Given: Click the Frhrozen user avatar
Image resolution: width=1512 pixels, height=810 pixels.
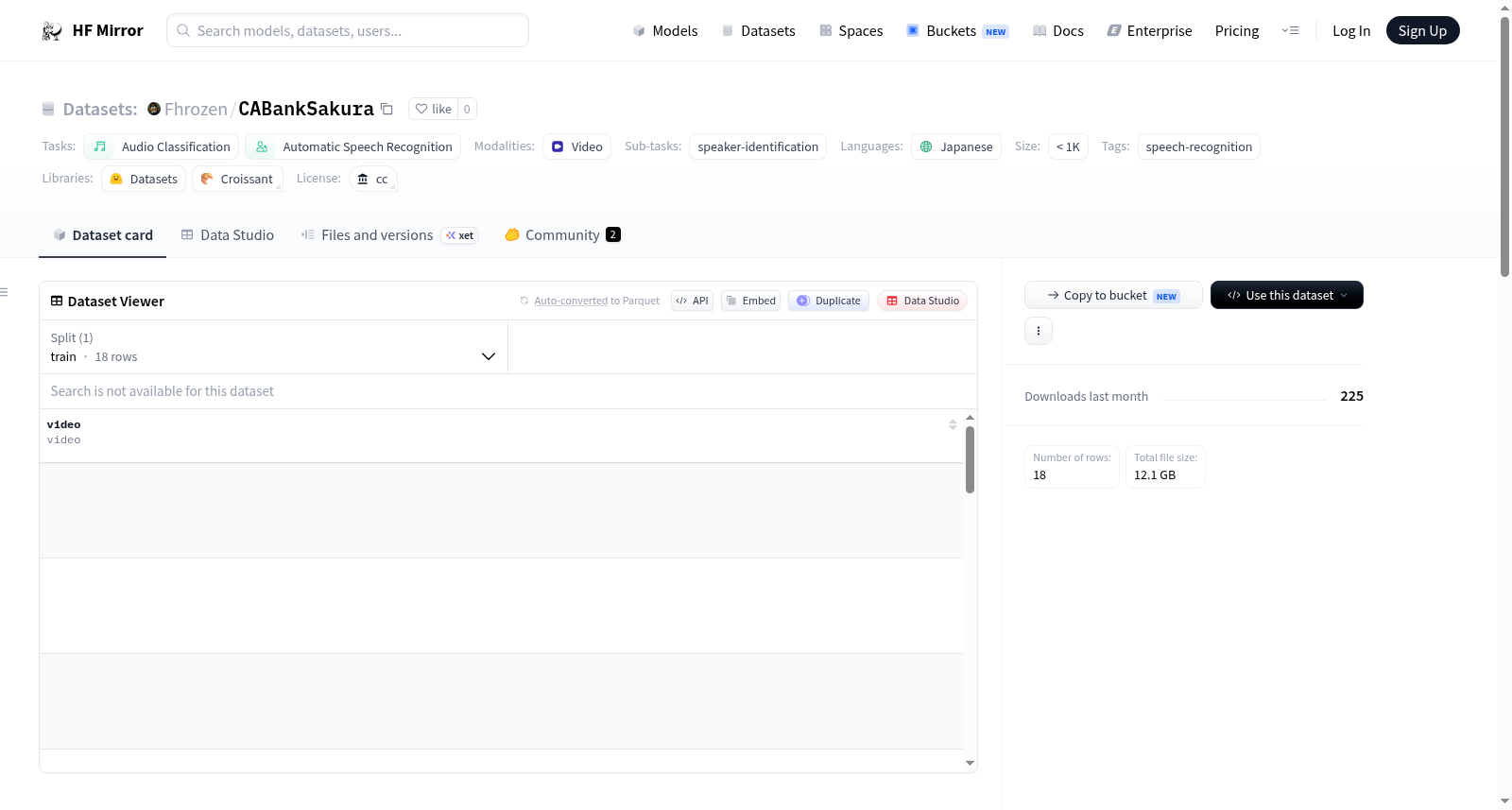Looking at the screenshot, I should (154, 109).
